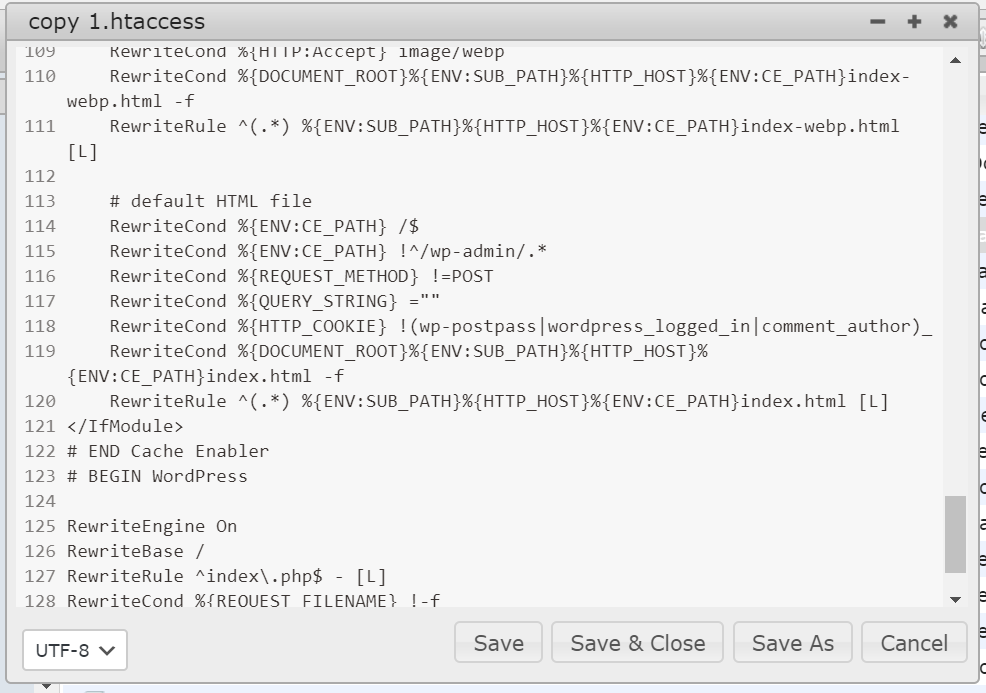Screen dimensions: 986x693
Task: Click Save & Close
Action: point(637,643)
